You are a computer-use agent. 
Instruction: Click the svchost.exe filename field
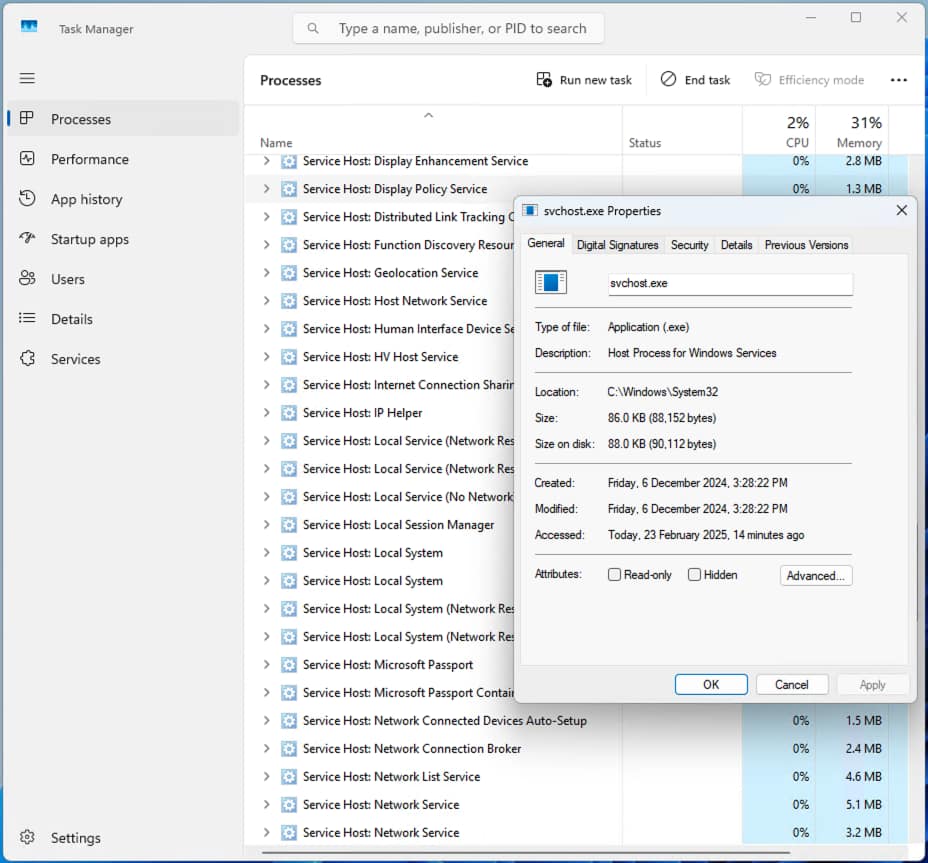729,283
